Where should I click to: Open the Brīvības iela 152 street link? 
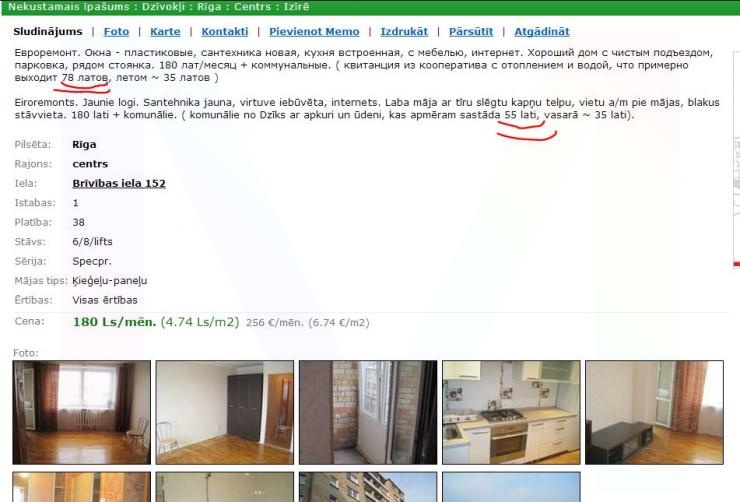click(119, 183)
